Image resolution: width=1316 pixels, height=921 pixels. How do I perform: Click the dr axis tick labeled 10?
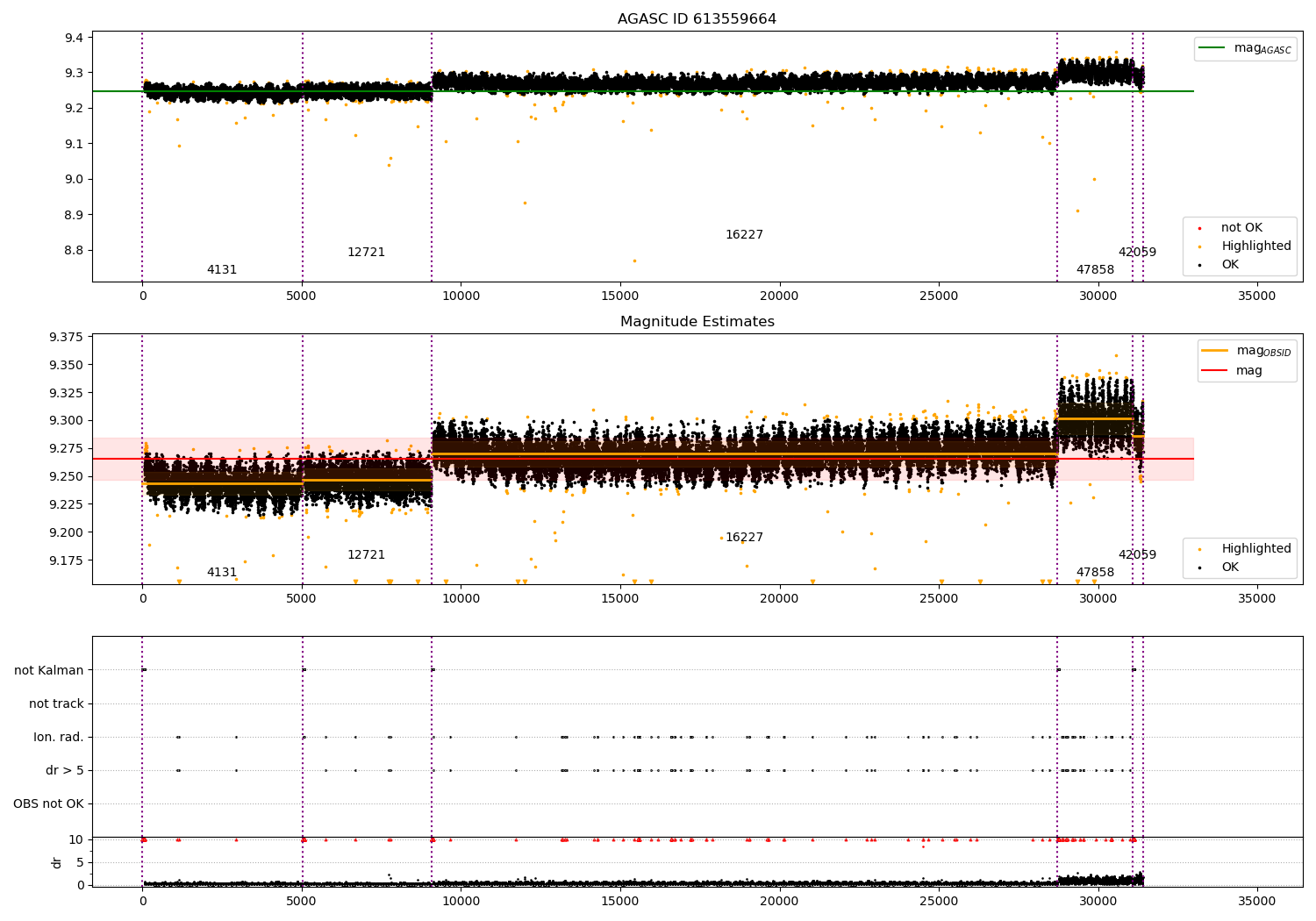(76, 840)
